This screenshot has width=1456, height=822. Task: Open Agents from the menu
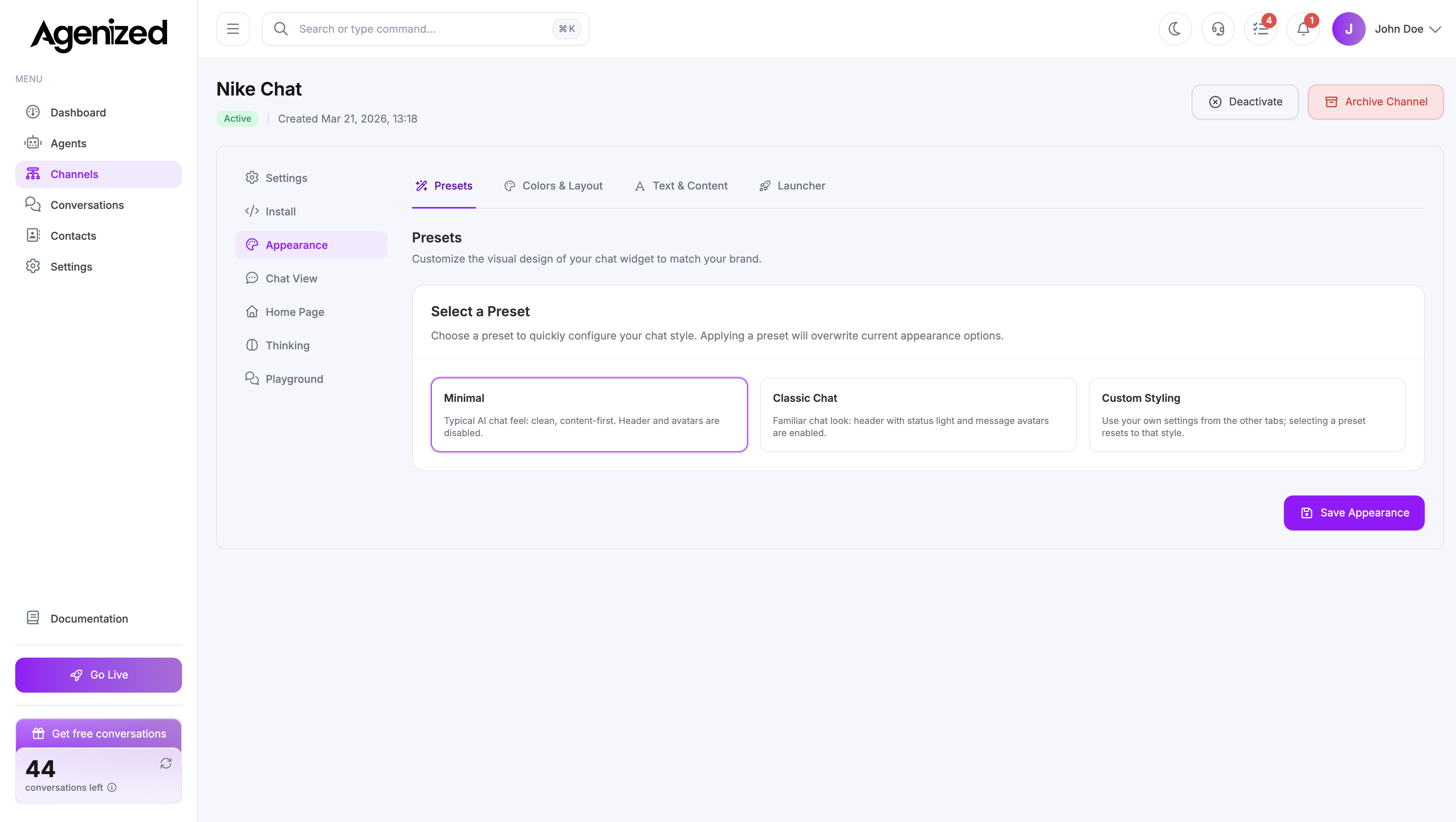(x=98, y=143)
